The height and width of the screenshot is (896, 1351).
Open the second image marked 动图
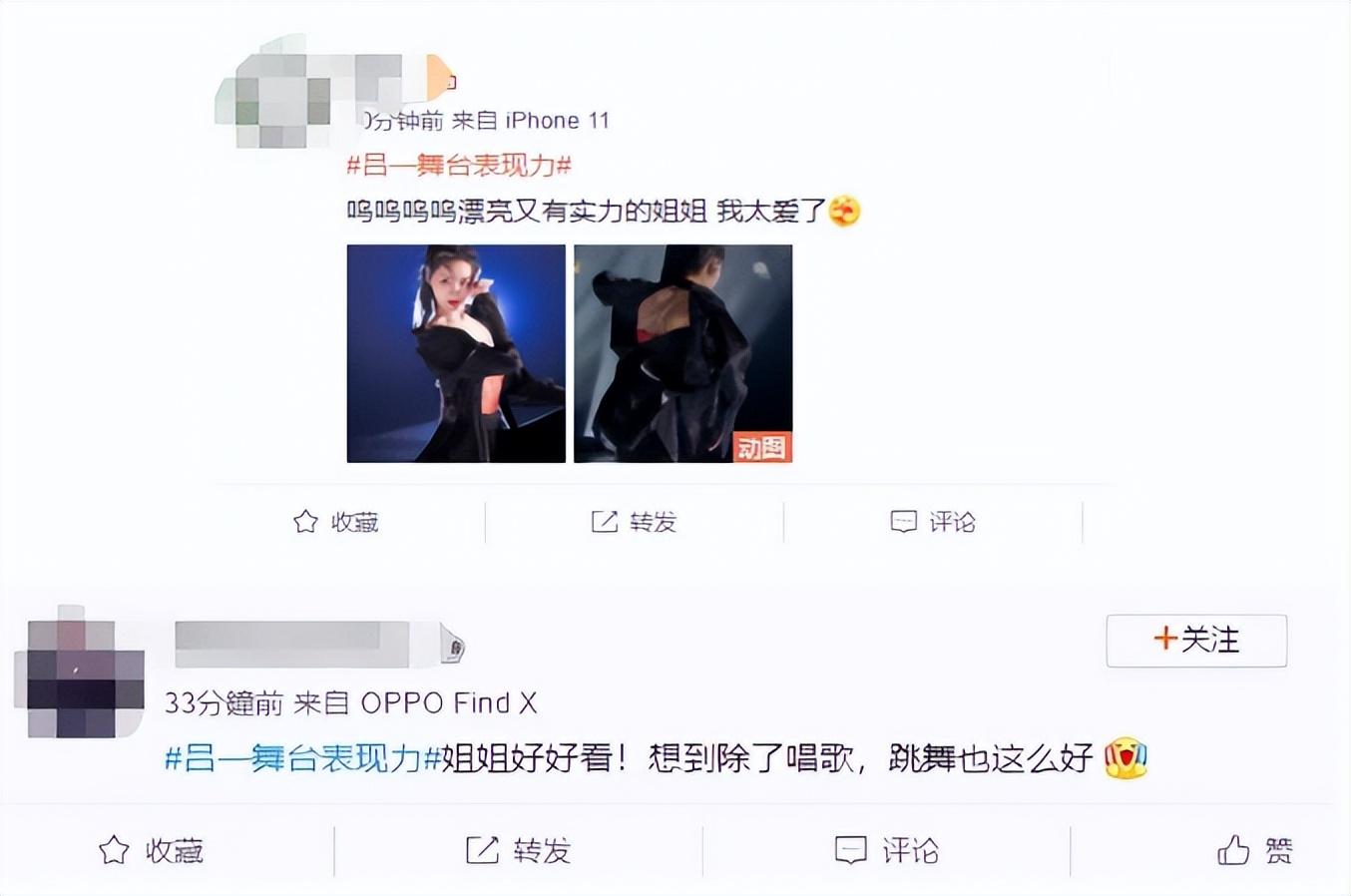tap(682, 353)
